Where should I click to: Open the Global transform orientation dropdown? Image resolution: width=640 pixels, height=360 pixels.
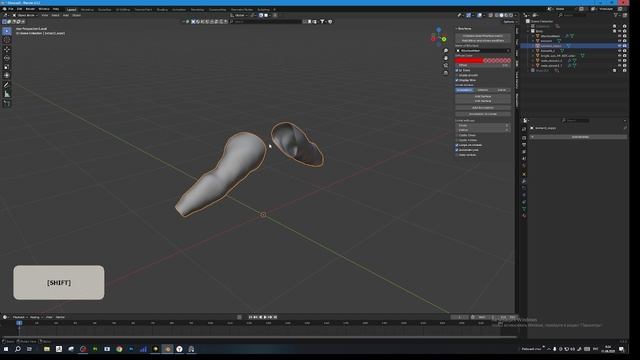click(x=239, y=15)
